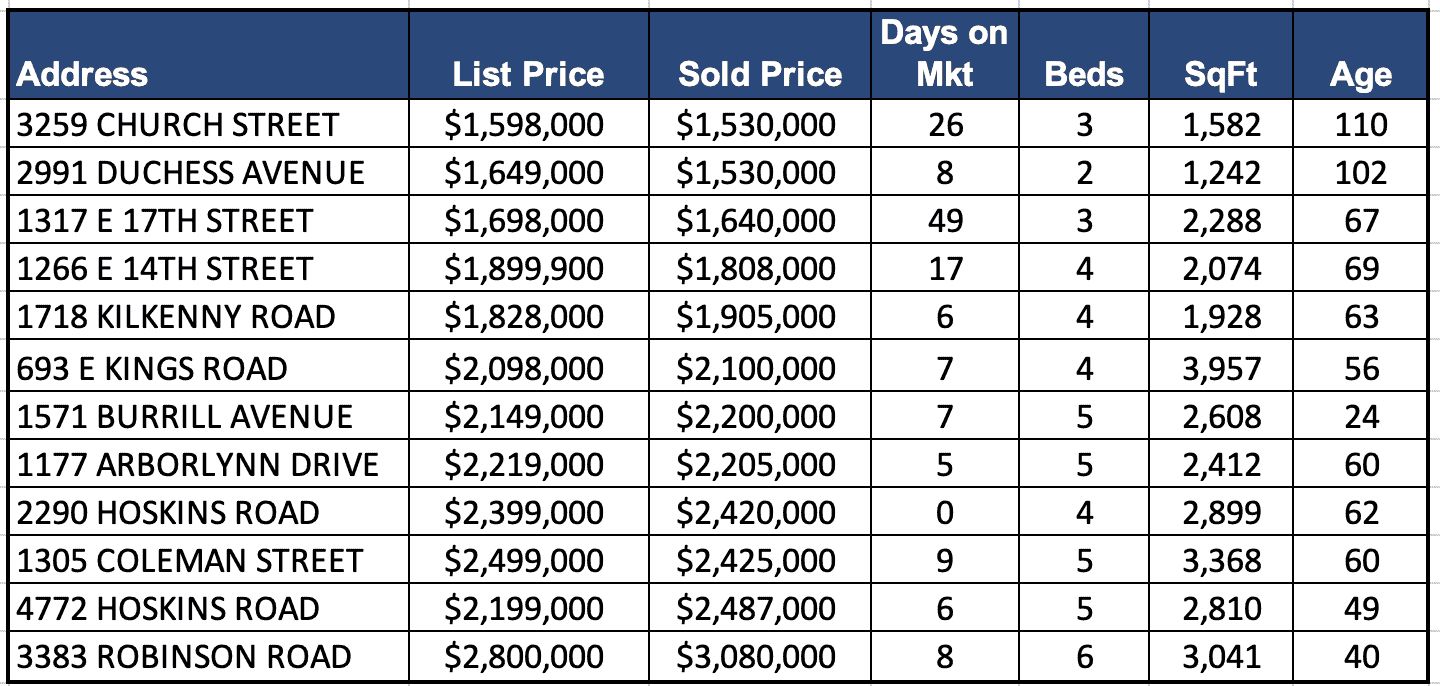This screenshot has height=686, width=1440.
Task: Select the 1718 KILKENNY ROAD cell
Action: (x=176, y=317)
